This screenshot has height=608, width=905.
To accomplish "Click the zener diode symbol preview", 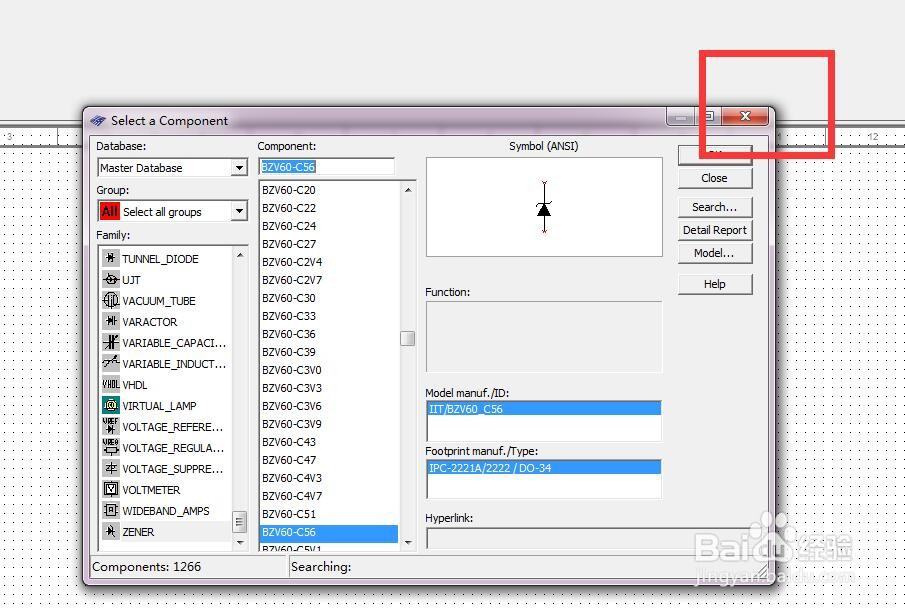I will click(x=544, y=207).
